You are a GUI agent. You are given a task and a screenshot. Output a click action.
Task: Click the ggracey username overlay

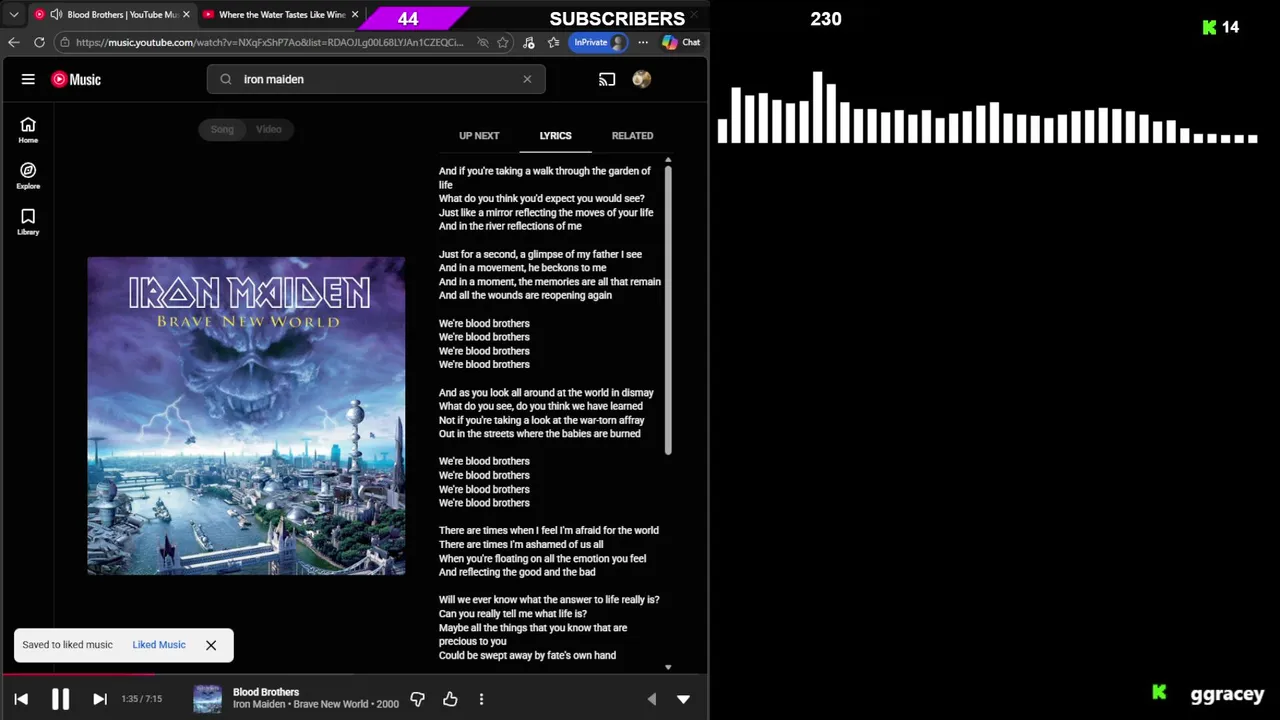1227,694
